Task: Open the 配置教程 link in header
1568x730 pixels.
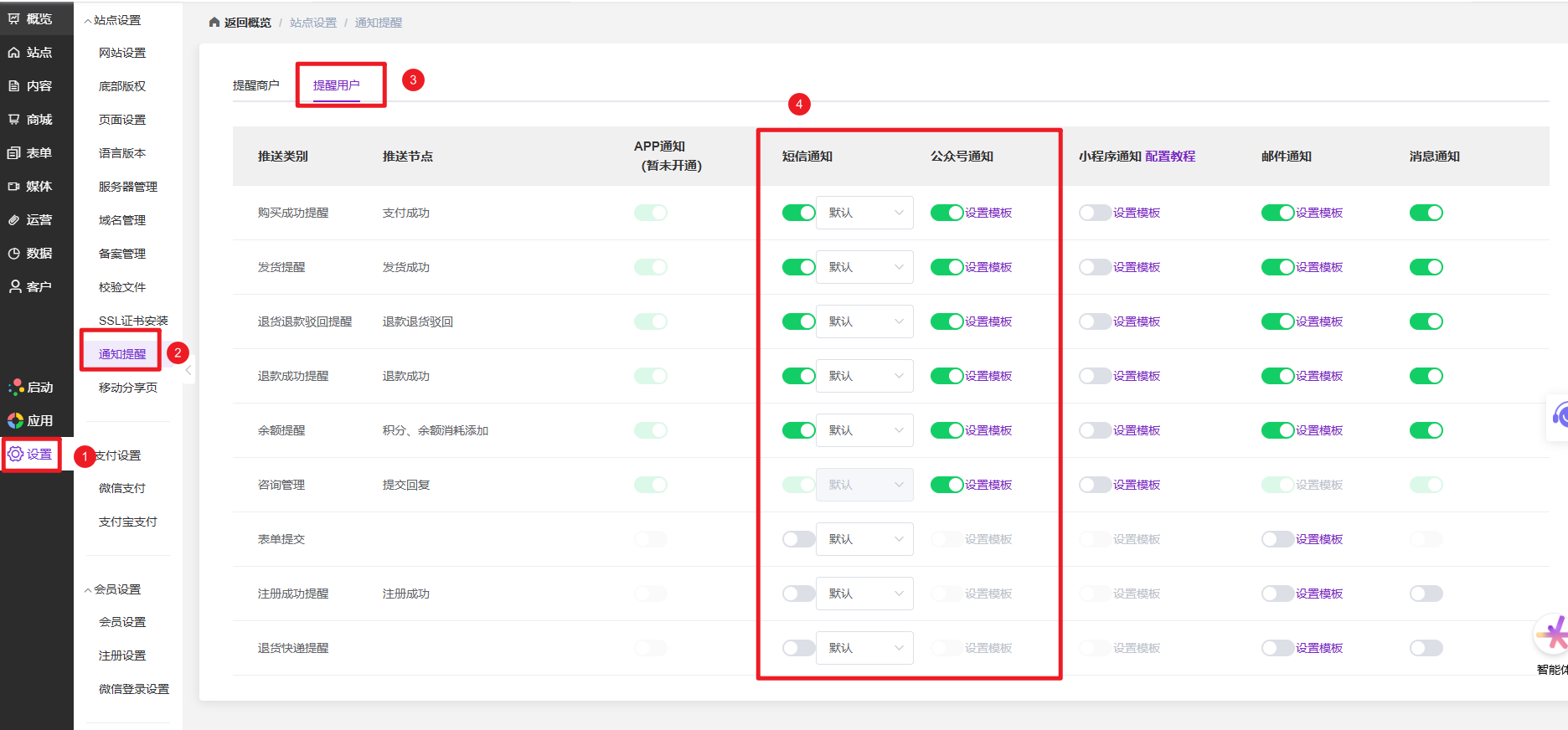Action: point(1170,157)
